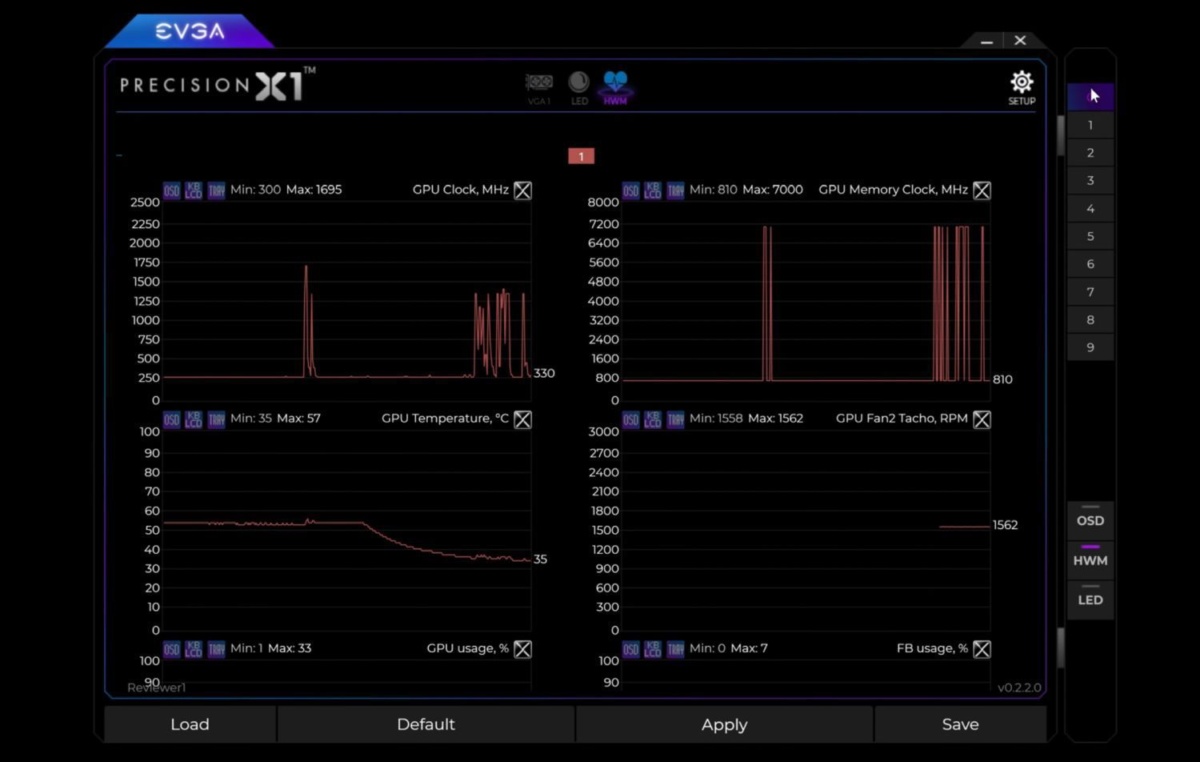Click the GPU Clock graph plot area
The height and width of the screenshot is (762, 1200).
(347, 300)
